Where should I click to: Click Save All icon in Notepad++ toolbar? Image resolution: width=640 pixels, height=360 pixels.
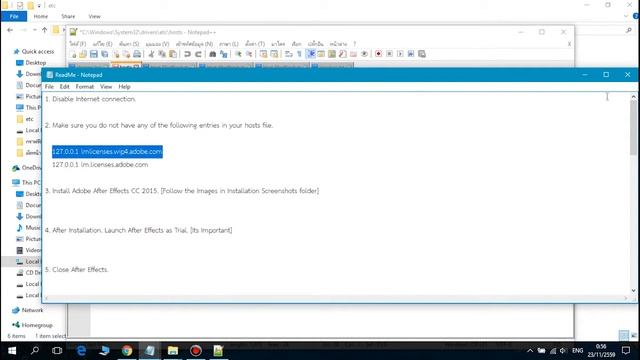click(x=105, y=54)
